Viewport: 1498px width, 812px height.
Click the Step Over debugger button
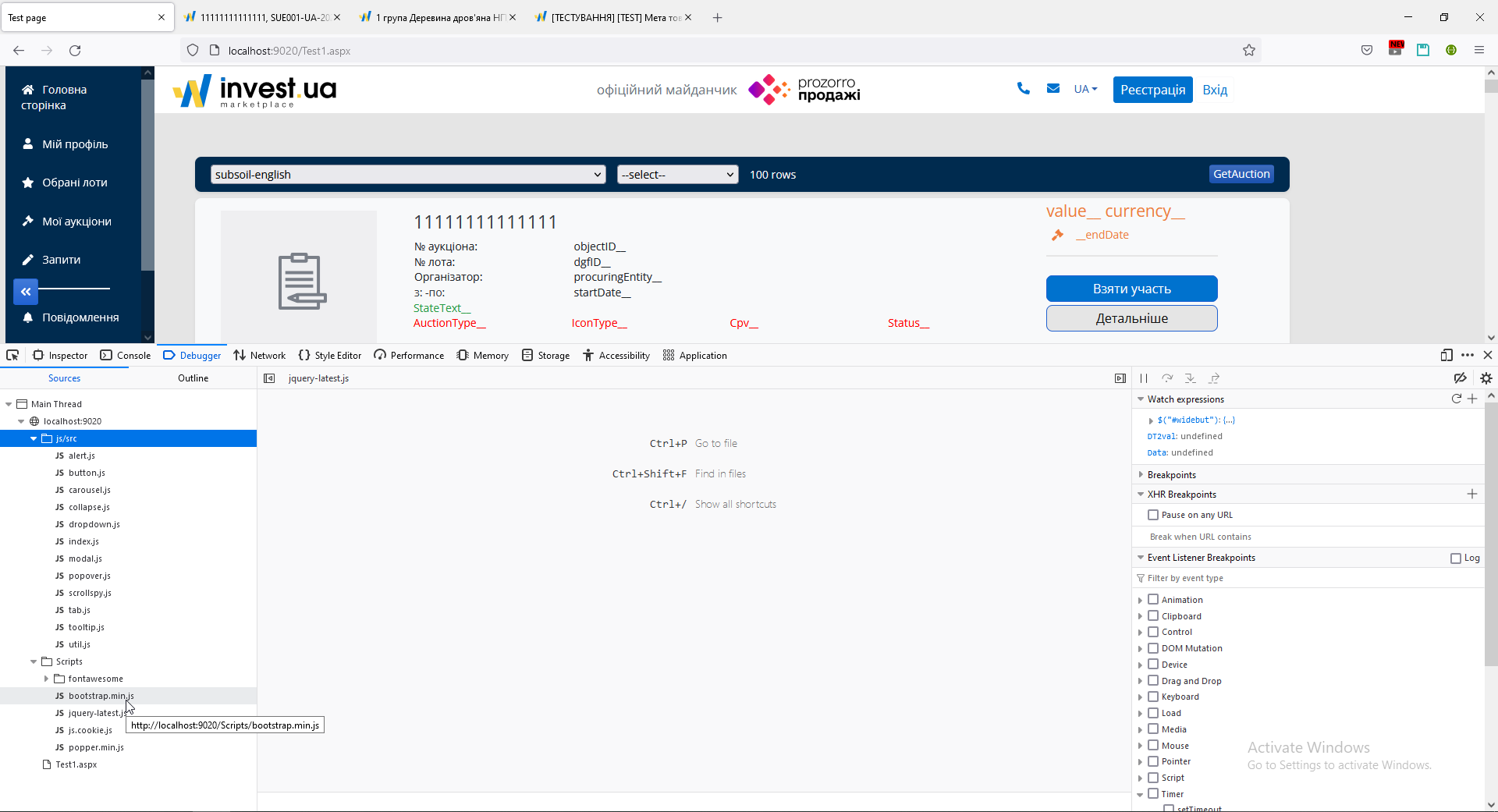pyautogui.click(x=1167, y=378)
